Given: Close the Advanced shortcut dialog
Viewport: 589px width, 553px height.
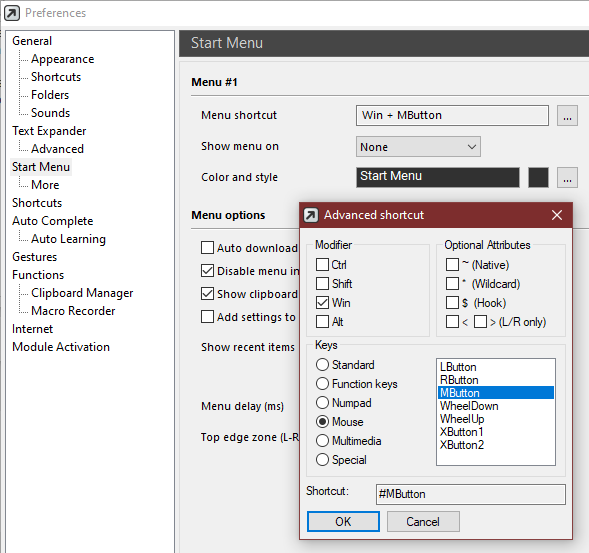Looking at the screenshot, I should (557, 215).
